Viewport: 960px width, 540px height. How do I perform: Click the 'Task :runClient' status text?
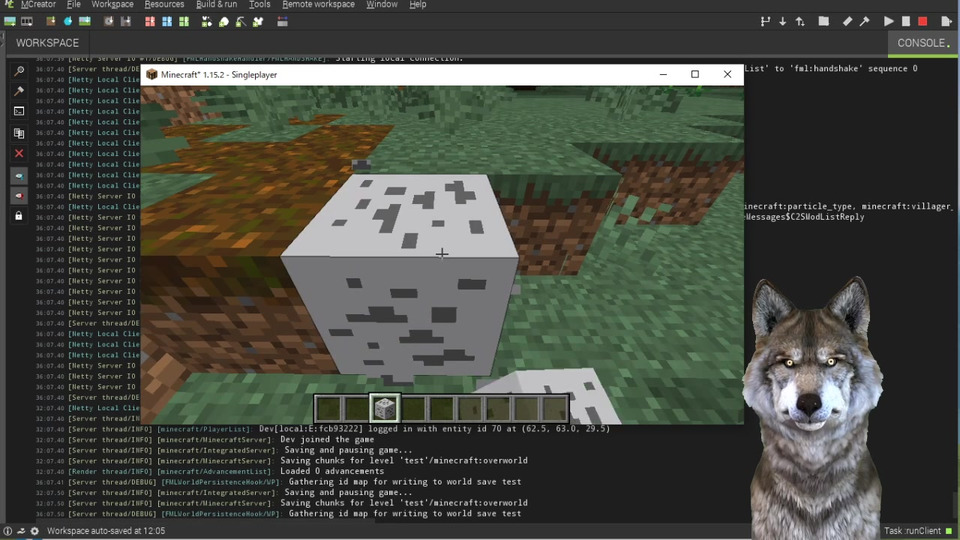[912, 531]
